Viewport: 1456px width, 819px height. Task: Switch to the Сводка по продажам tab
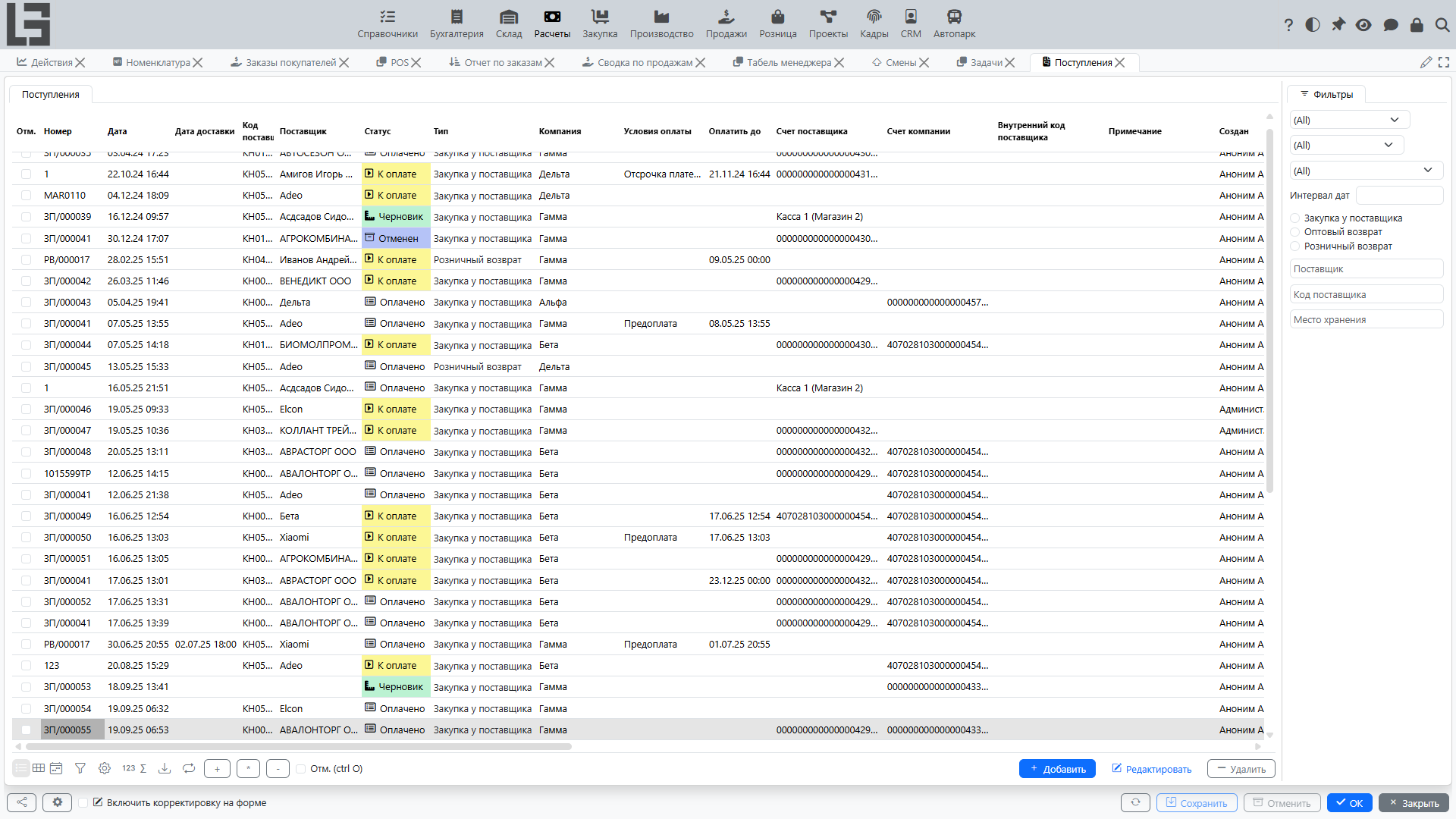[645, 62]
